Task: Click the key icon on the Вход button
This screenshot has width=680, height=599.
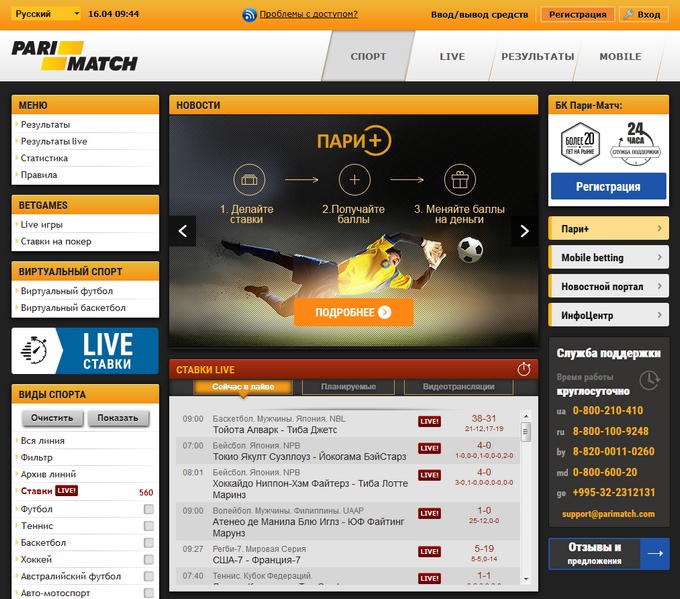Action: 628,14
